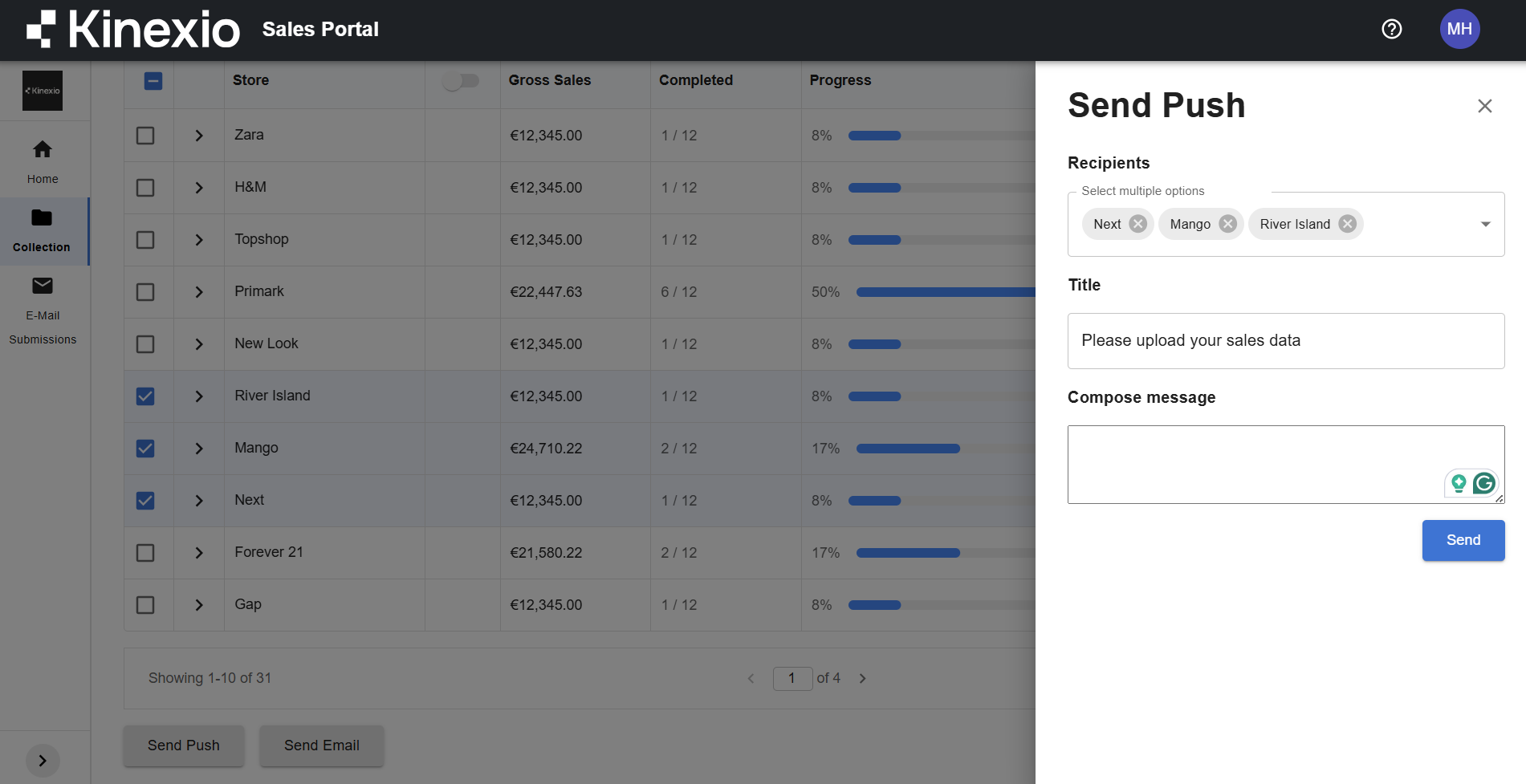Click the Grammarly icon in message box
This screenshot has width=1526, height=784.
[x=1484, y=483]
